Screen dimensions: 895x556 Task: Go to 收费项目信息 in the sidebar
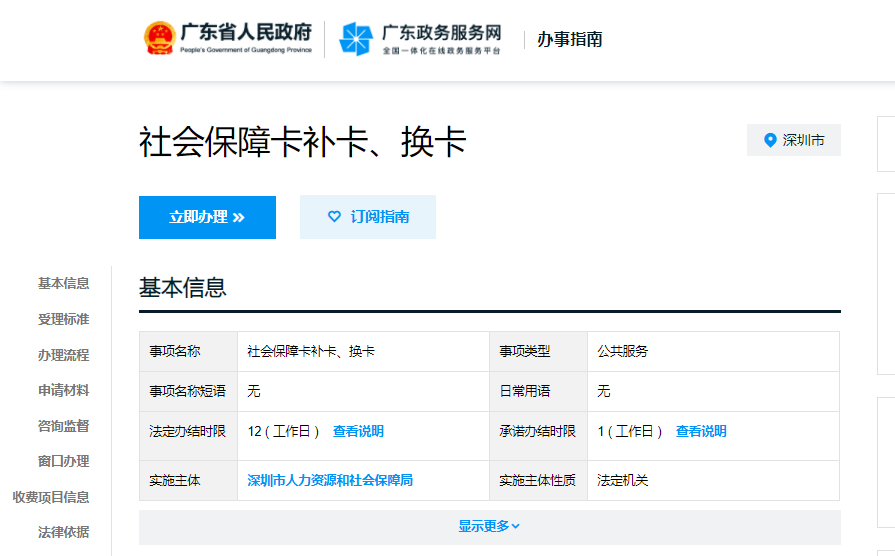click(x=51, y=497)
